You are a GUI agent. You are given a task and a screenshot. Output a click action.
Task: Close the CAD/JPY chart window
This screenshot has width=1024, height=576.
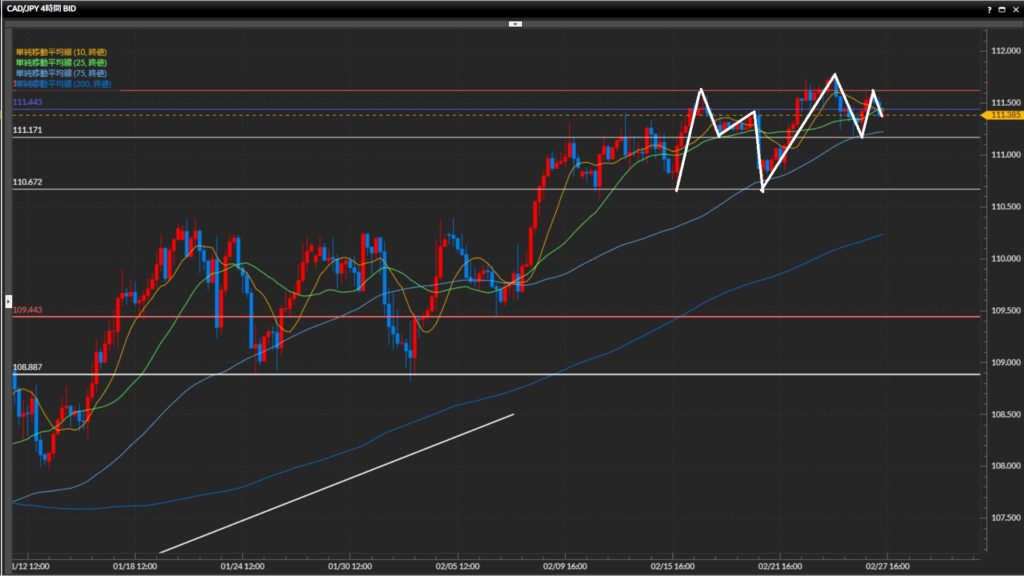coord(1014,8)
